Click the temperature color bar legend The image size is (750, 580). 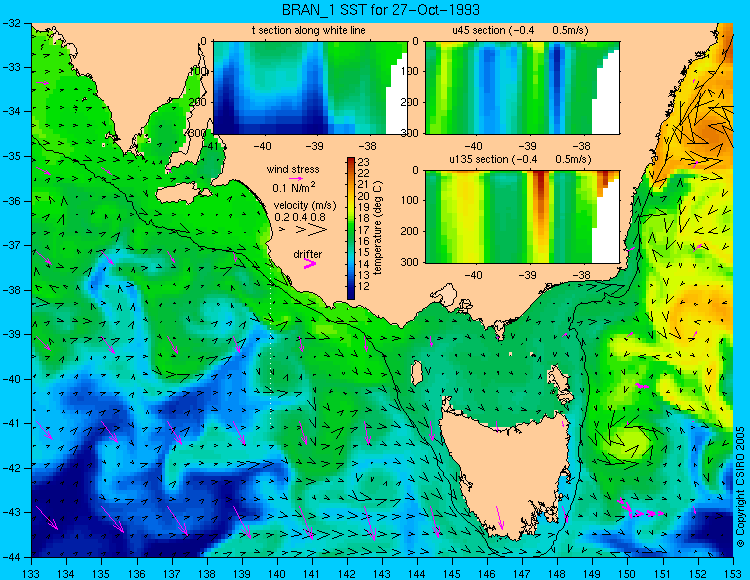(351, 229)
